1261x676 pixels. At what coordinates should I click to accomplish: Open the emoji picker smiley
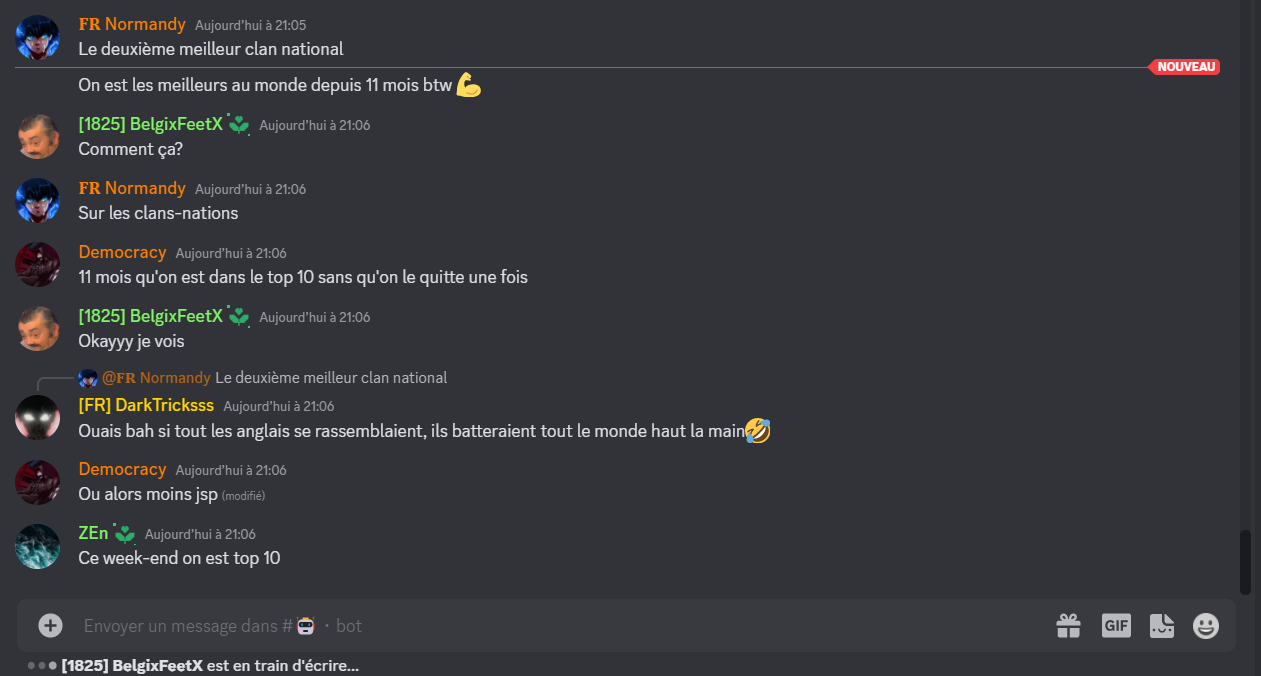click(1206, 626)
